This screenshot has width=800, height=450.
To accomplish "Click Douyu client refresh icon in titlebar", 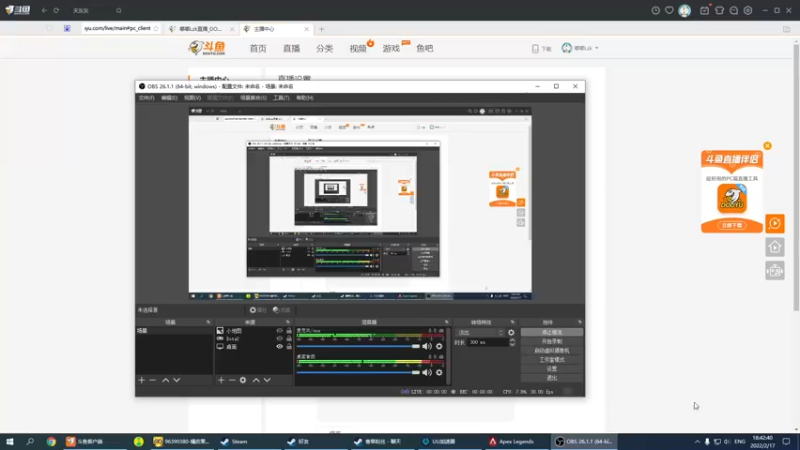I will pyautogui.click(x=56, y=10).
